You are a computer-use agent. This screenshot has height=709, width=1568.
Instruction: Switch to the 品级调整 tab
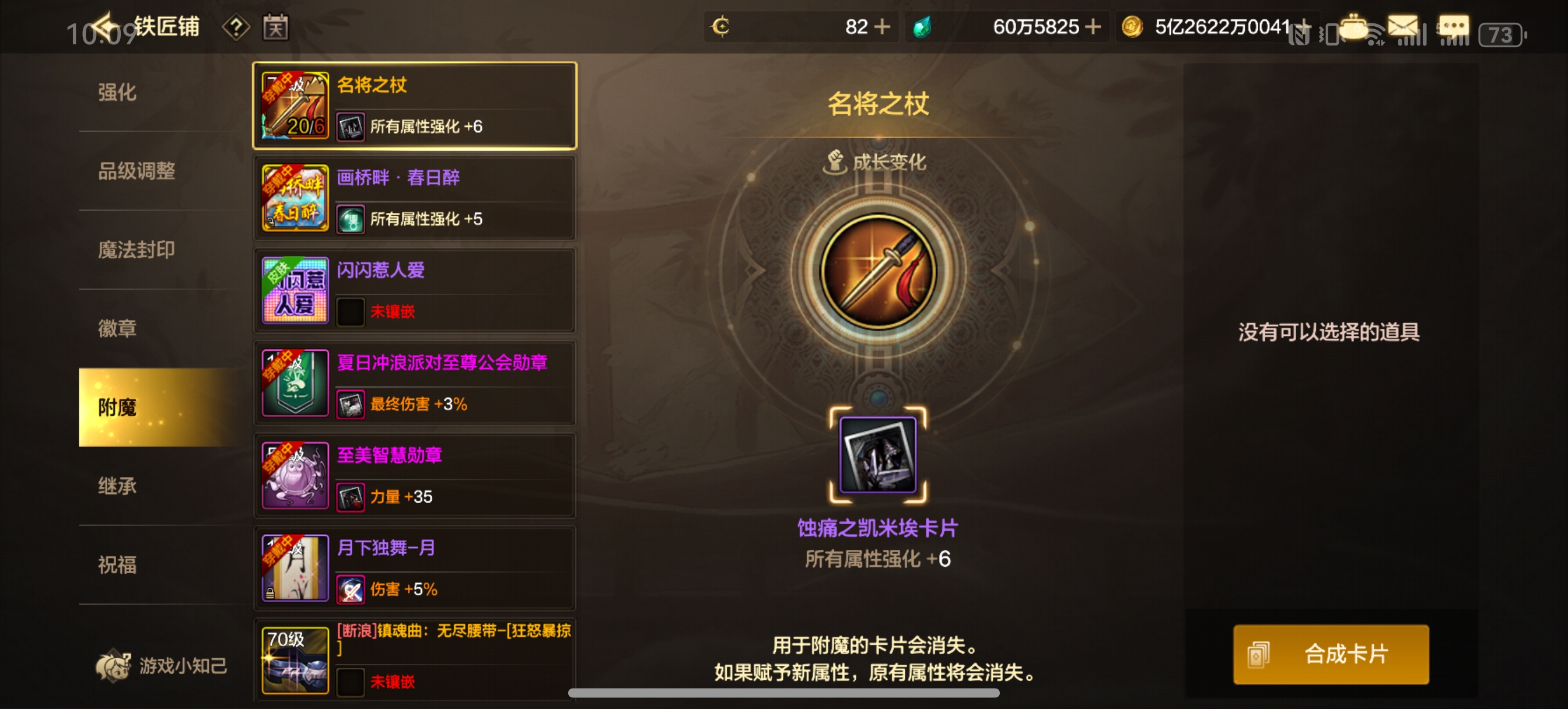pos(136,171)
